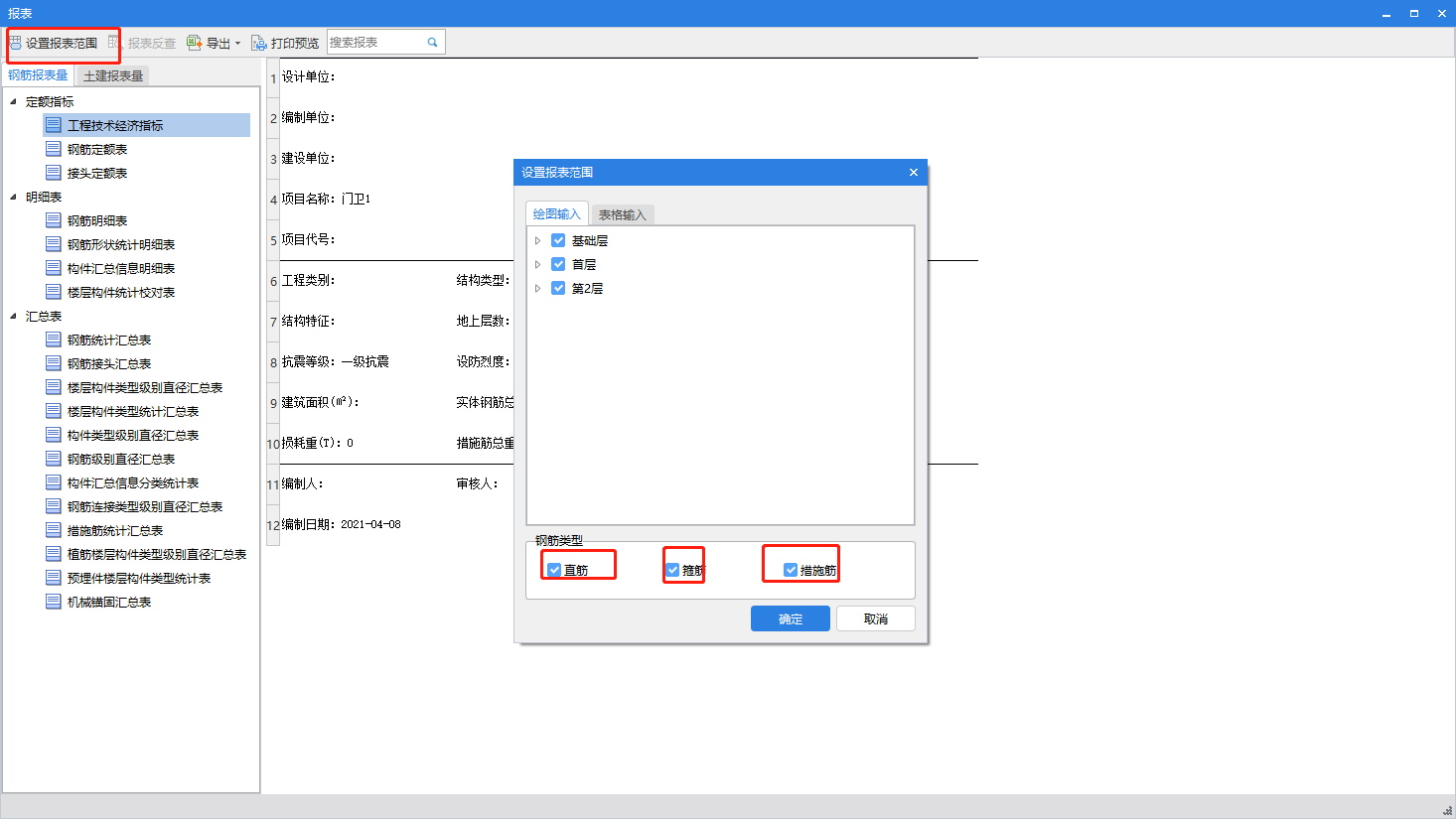
Task: Expand the 基础层 tree node
Action: point(537,240)
